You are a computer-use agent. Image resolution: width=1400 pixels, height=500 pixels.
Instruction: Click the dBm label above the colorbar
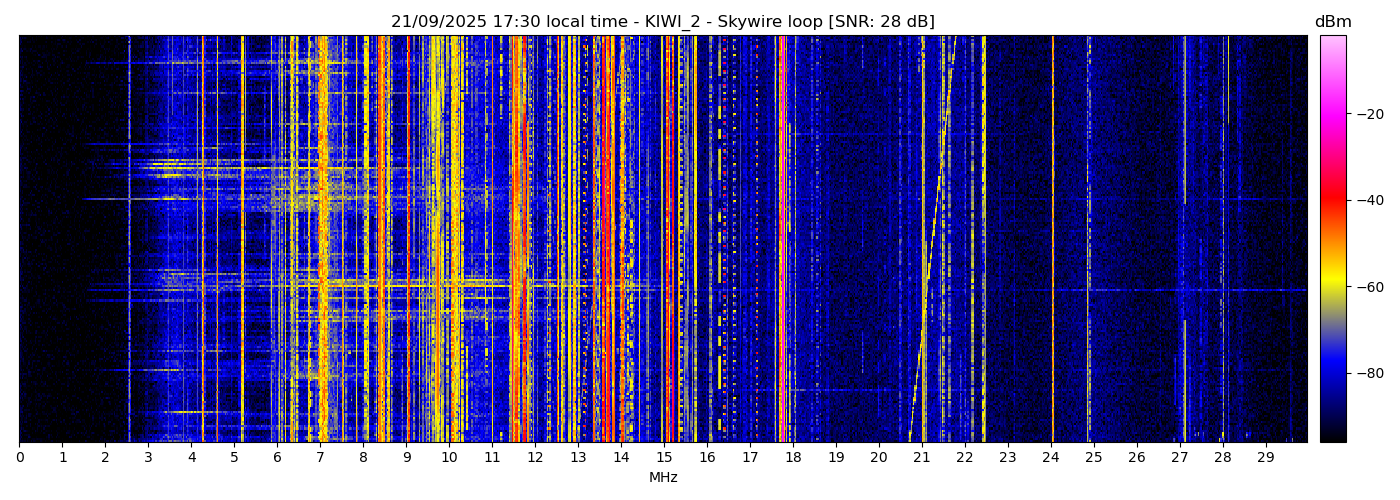(1332, 22)
